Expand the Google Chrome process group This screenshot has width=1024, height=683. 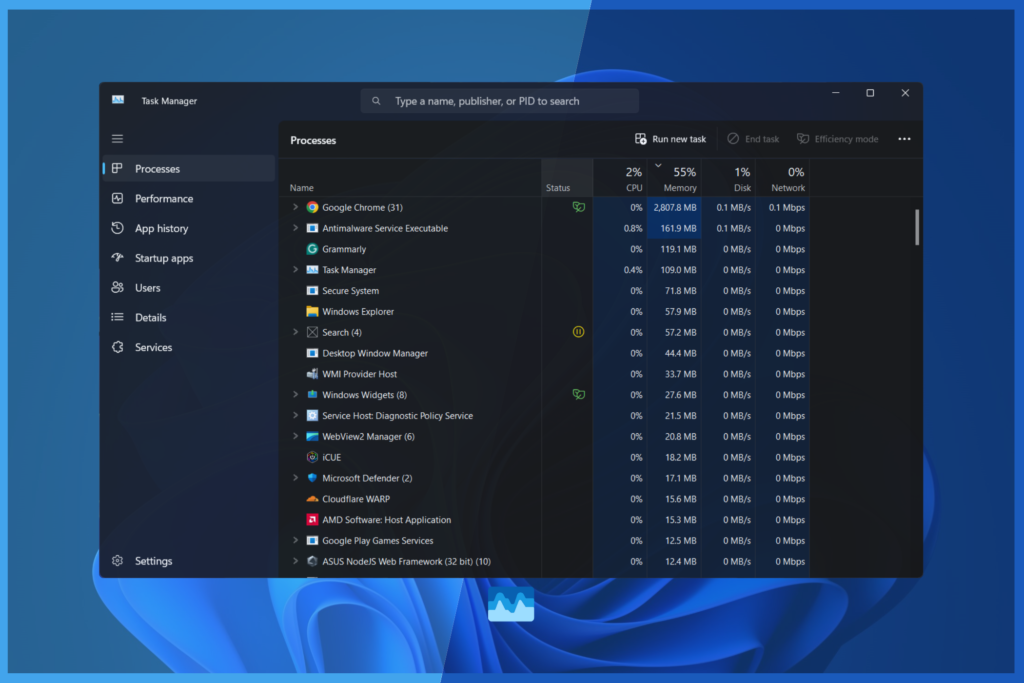295,207
